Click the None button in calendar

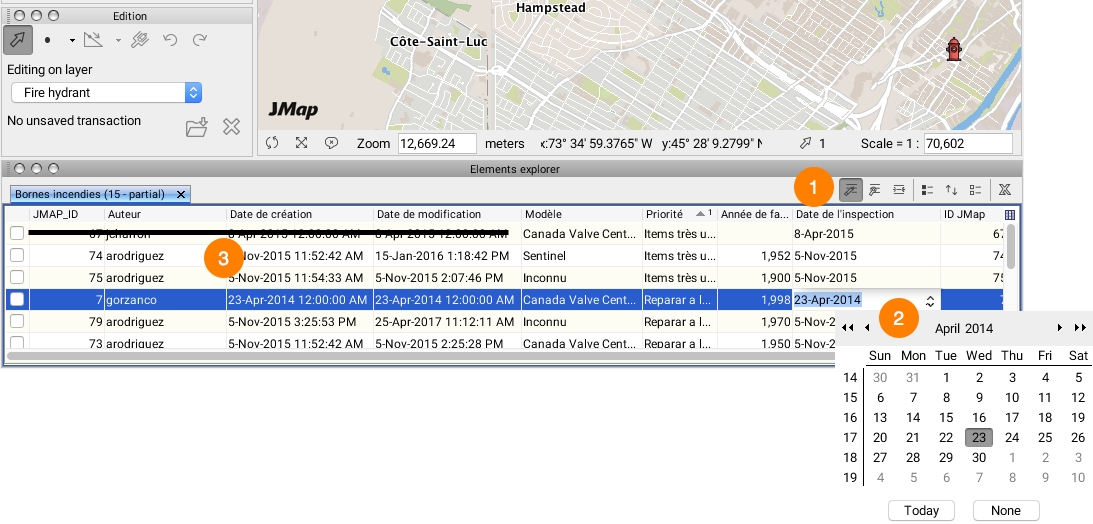[x=1005, y=510]
